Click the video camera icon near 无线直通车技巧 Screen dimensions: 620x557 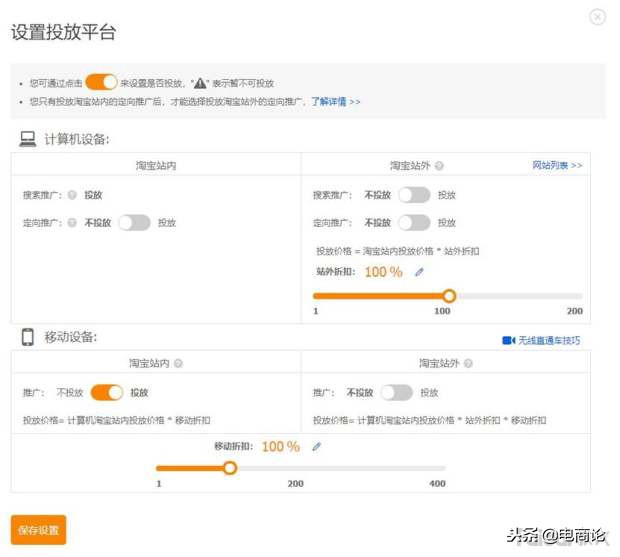point(508,340)
